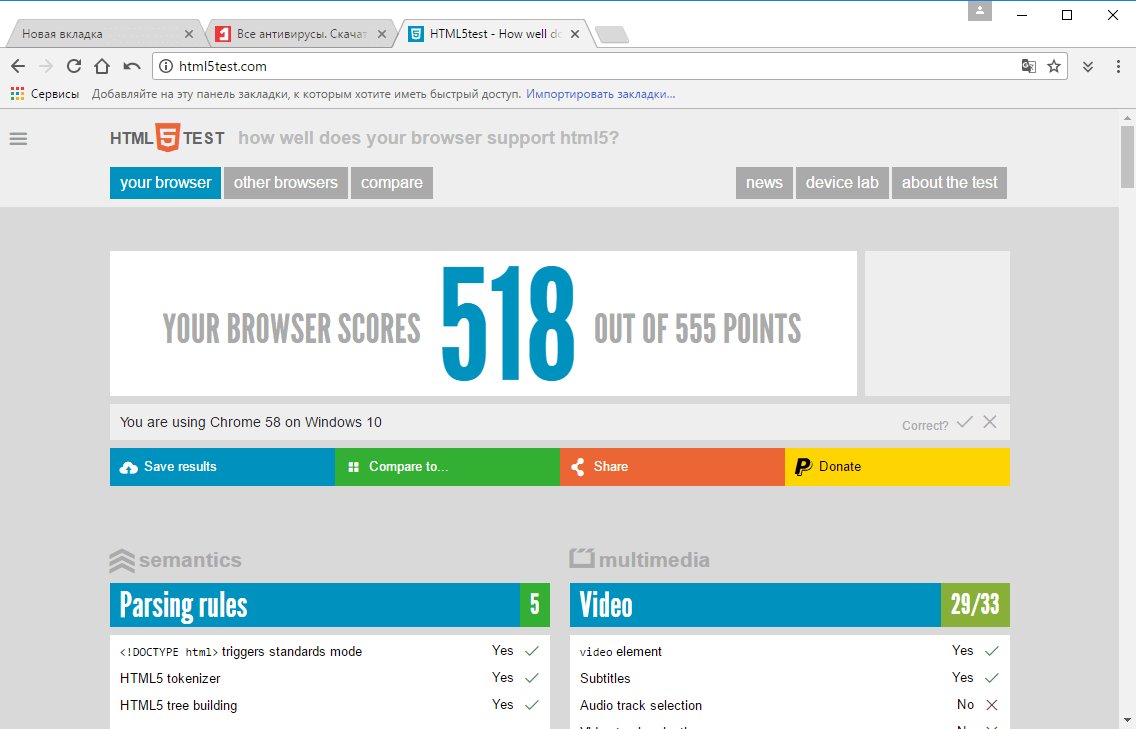Viewport: 1136px width, 729px height.
Task: Open the Сервисы apps grid icon
Action: 17,93
